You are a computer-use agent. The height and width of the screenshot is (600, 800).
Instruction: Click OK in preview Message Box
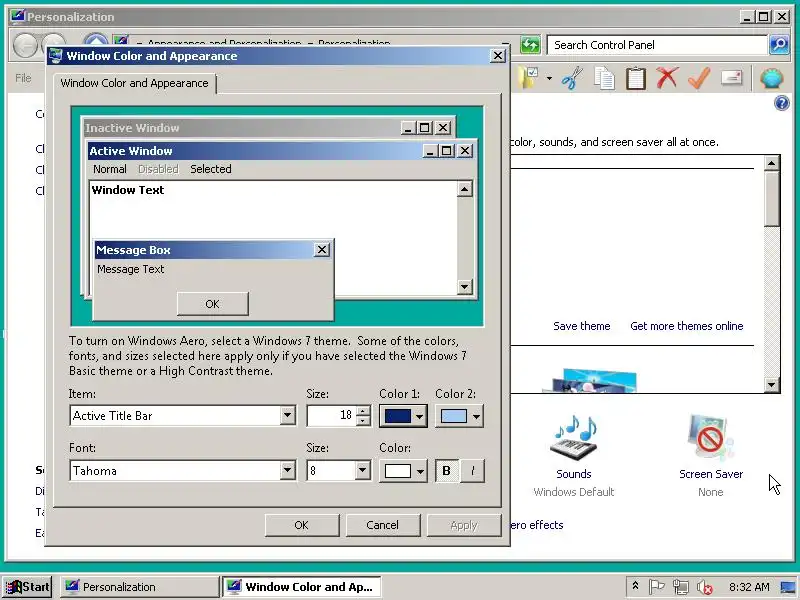[x=212, y=304]
